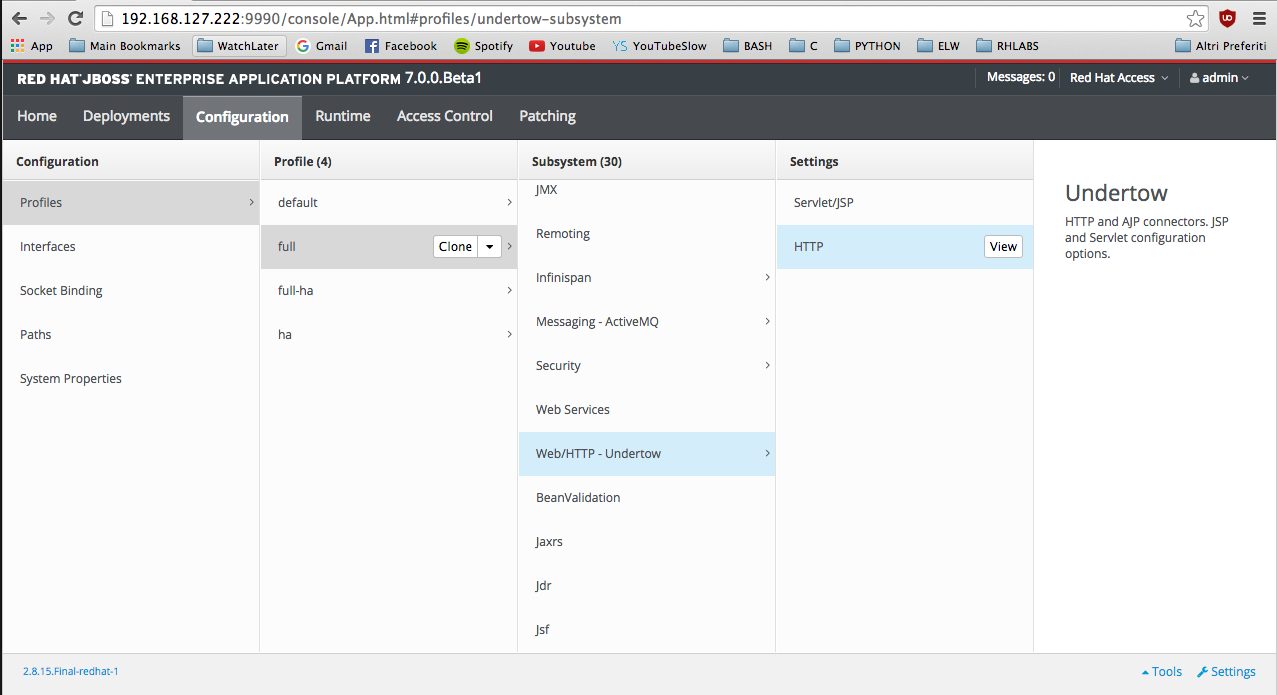Select the Jdr subsystem

(x=646, y=585)
